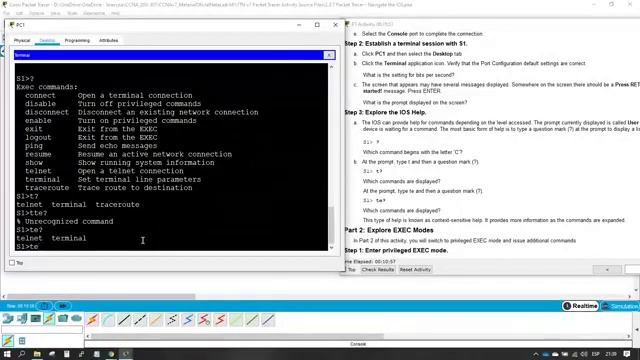The image size is (640, 360).
Task: Click the ESP language indicator in tray
Action: point(596,354)
